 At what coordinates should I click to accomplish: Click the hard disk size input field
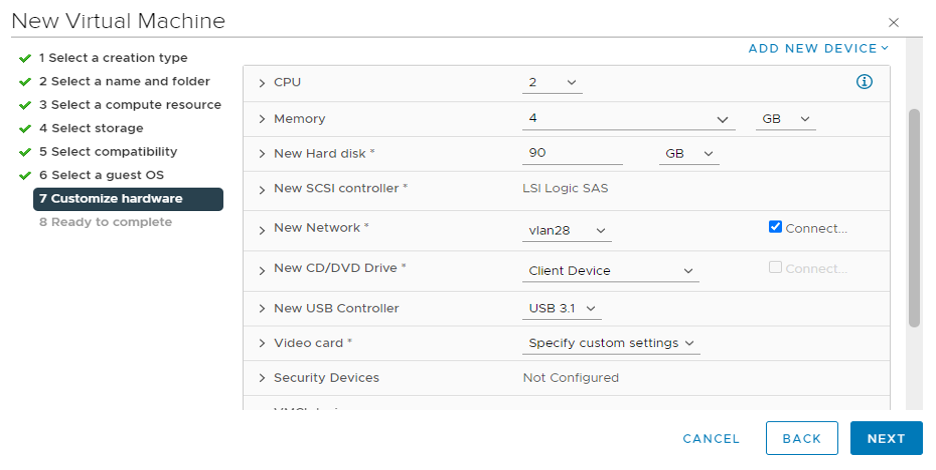pyautogui.click(x=572, y=154)
